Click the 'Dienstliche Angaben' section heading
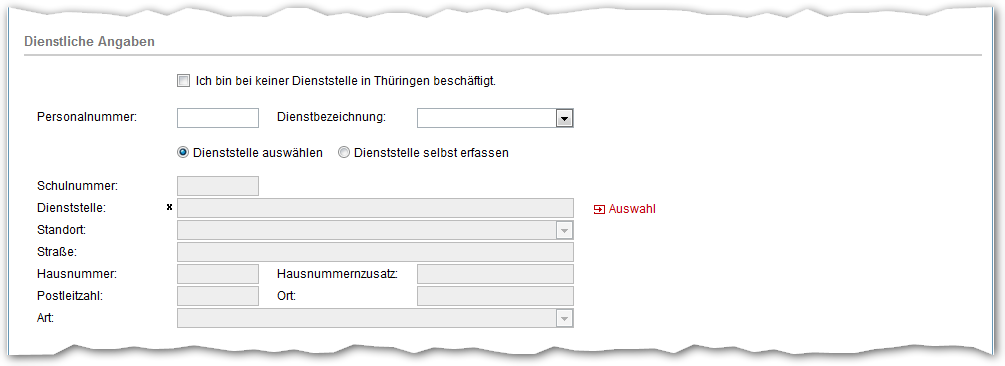 coord(89,42)
